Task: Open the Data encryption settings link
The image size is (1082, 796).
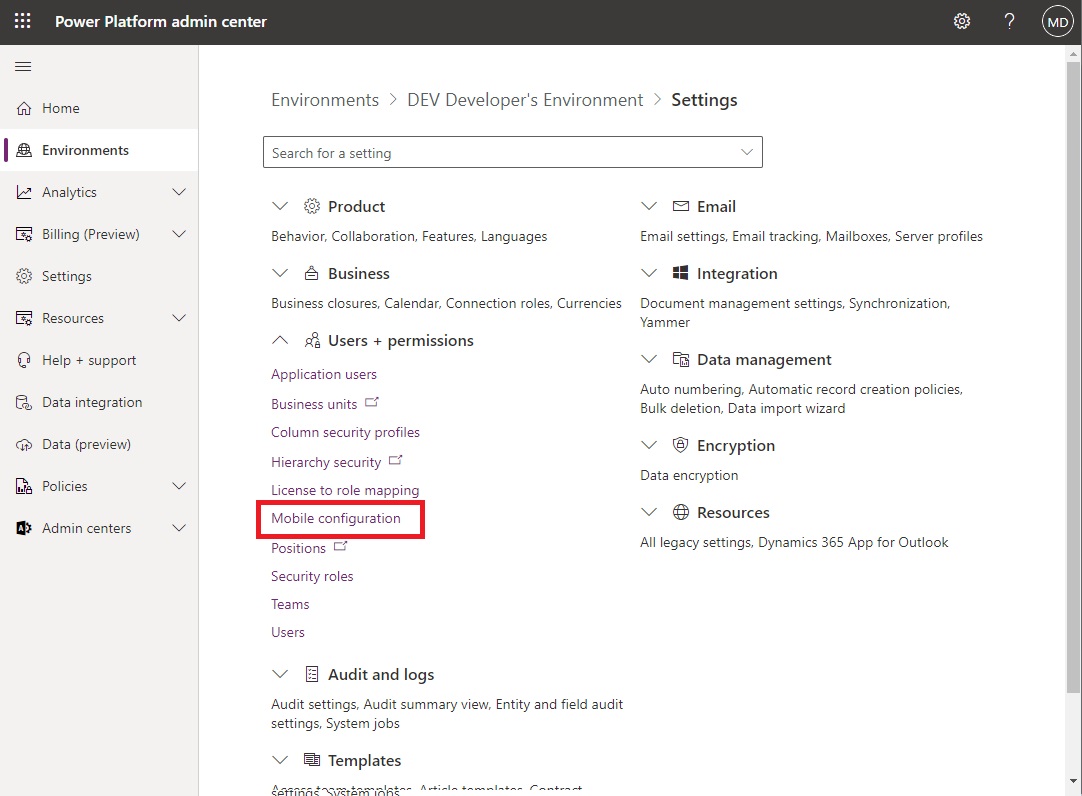Action: click(688, 475)
